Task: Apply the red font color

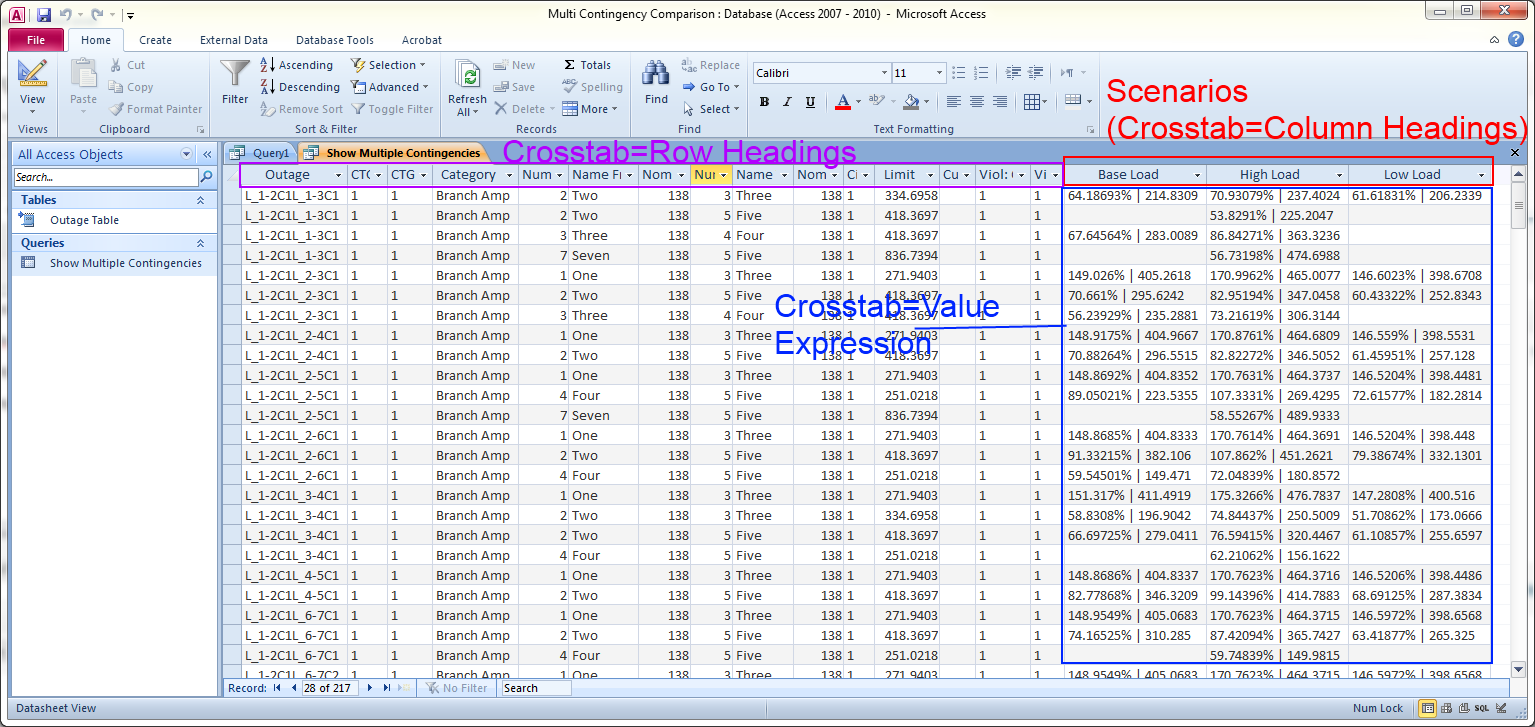Action: tap(842, 101)
